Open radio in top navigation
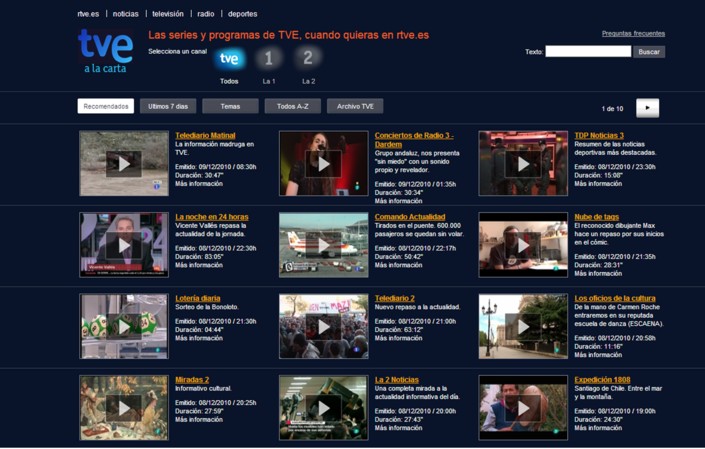This screenshot has width=705, height=449. 205,14
